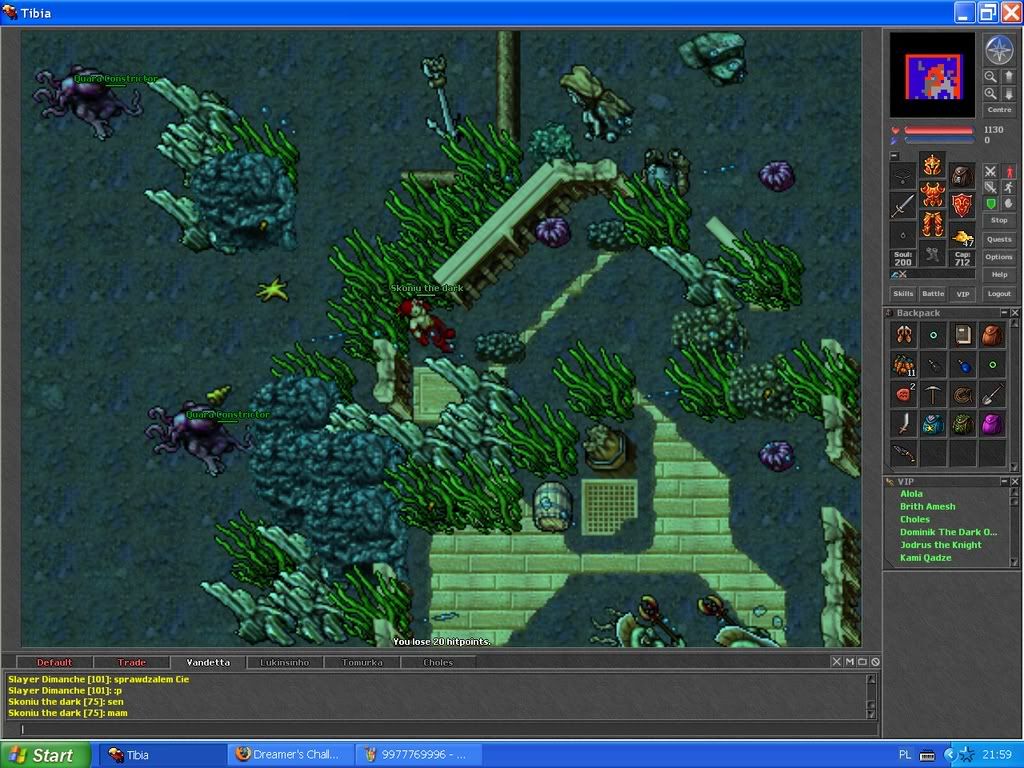
Task: Select the equipped sword slot
Action: [903, 205]
